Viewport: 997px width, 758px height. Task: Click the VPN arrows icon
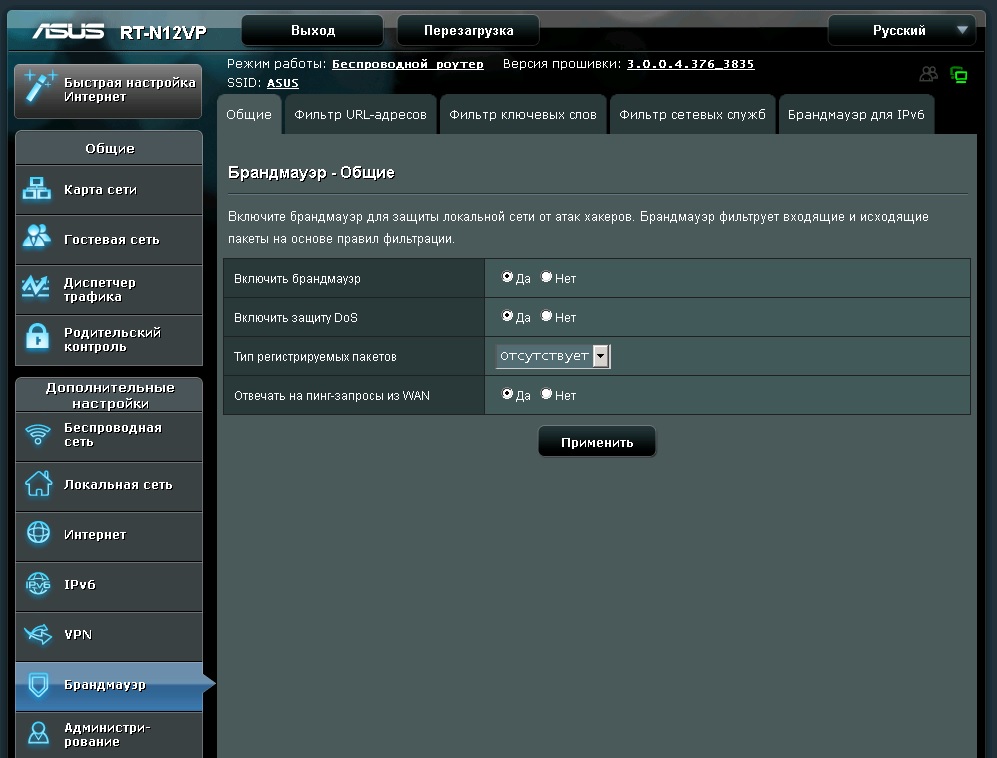click(x=38, y=633)
